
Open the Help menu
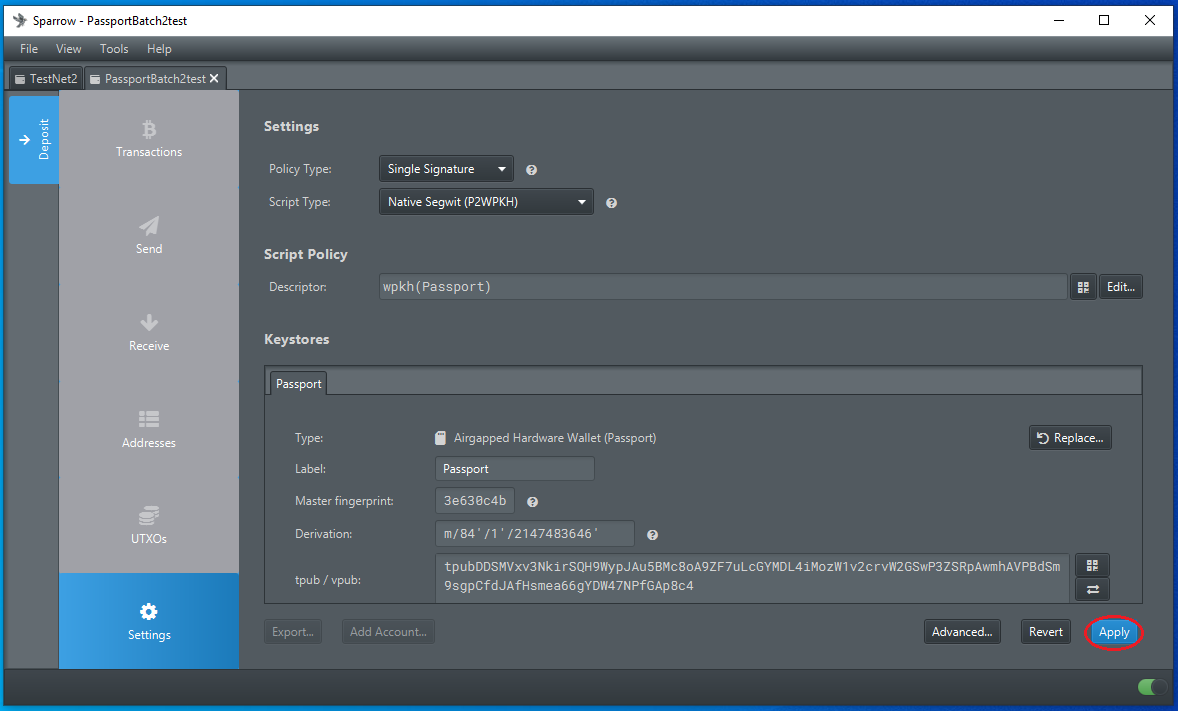pyautogui.click(x=159, y=49)
